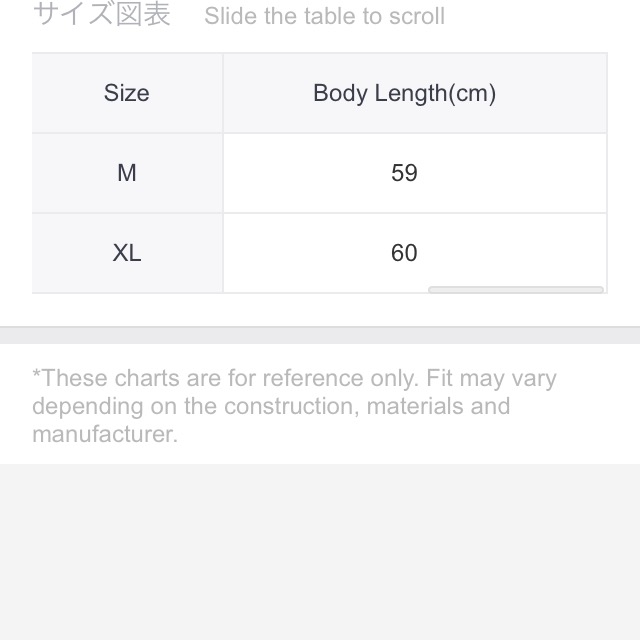Viewport: 640px width, 640px height.
Task: Click the word 'scroll' in the hint
Action: (x=417, y=16)
